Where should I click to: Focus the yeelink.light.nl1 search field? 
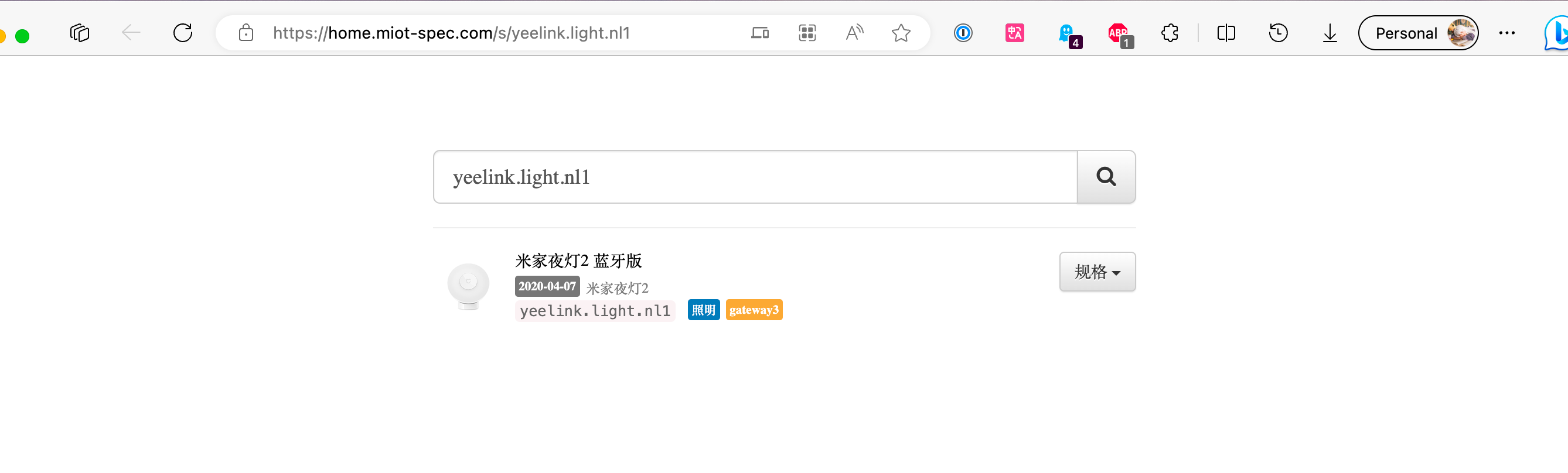(755, 177)
